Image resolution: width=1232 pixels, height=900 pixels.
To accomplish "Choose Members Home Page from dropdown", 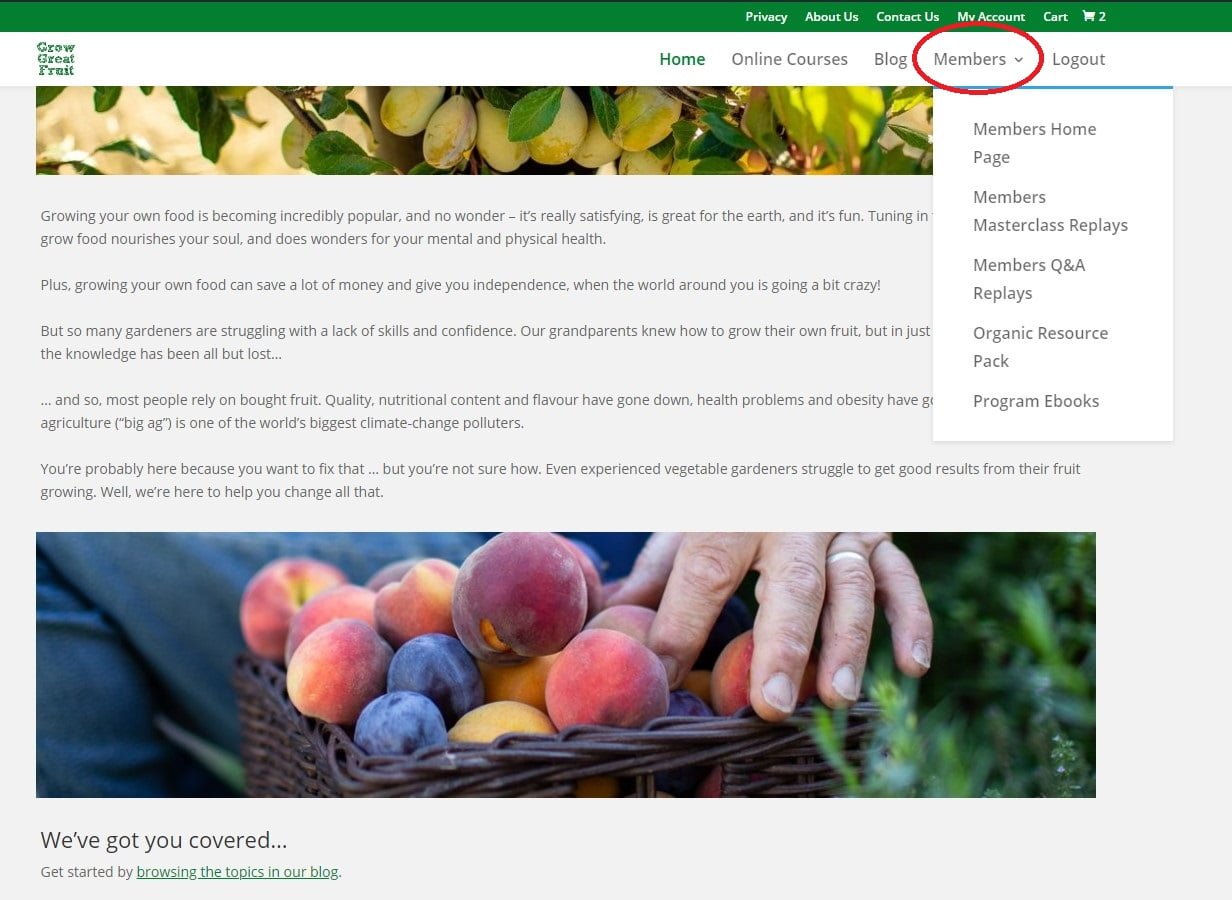I will click(x=1034, y=143).
